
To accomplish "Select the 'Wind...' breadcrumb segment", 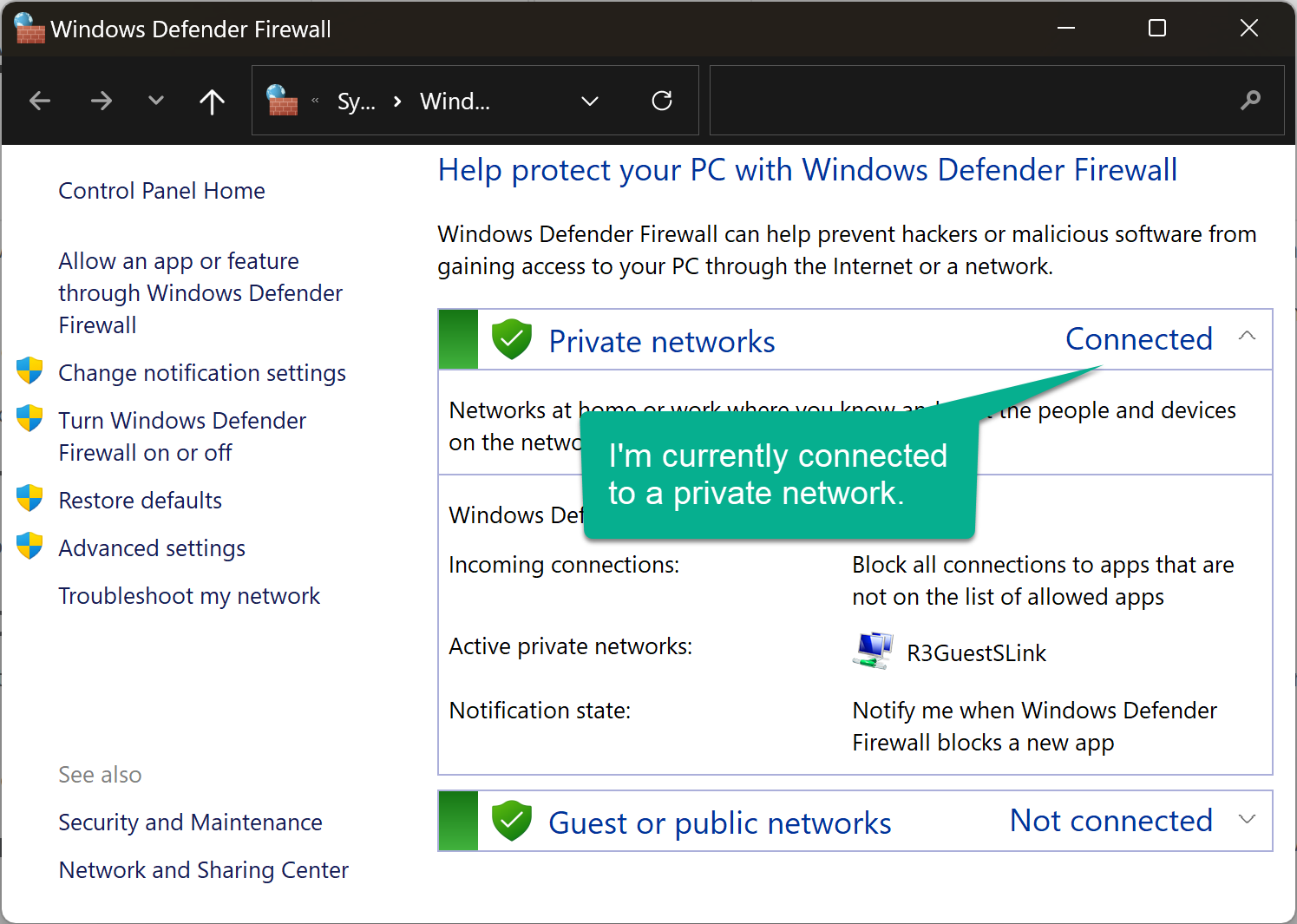I will coord(455,102).
